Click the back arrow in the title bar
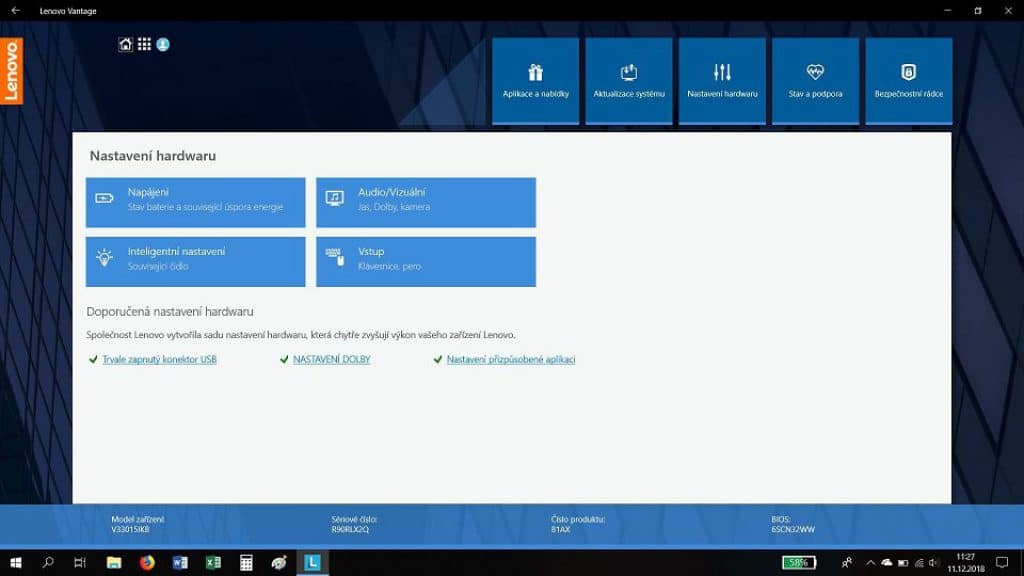Viewport: 1024px width, 576px height. [x=16, y=10]
